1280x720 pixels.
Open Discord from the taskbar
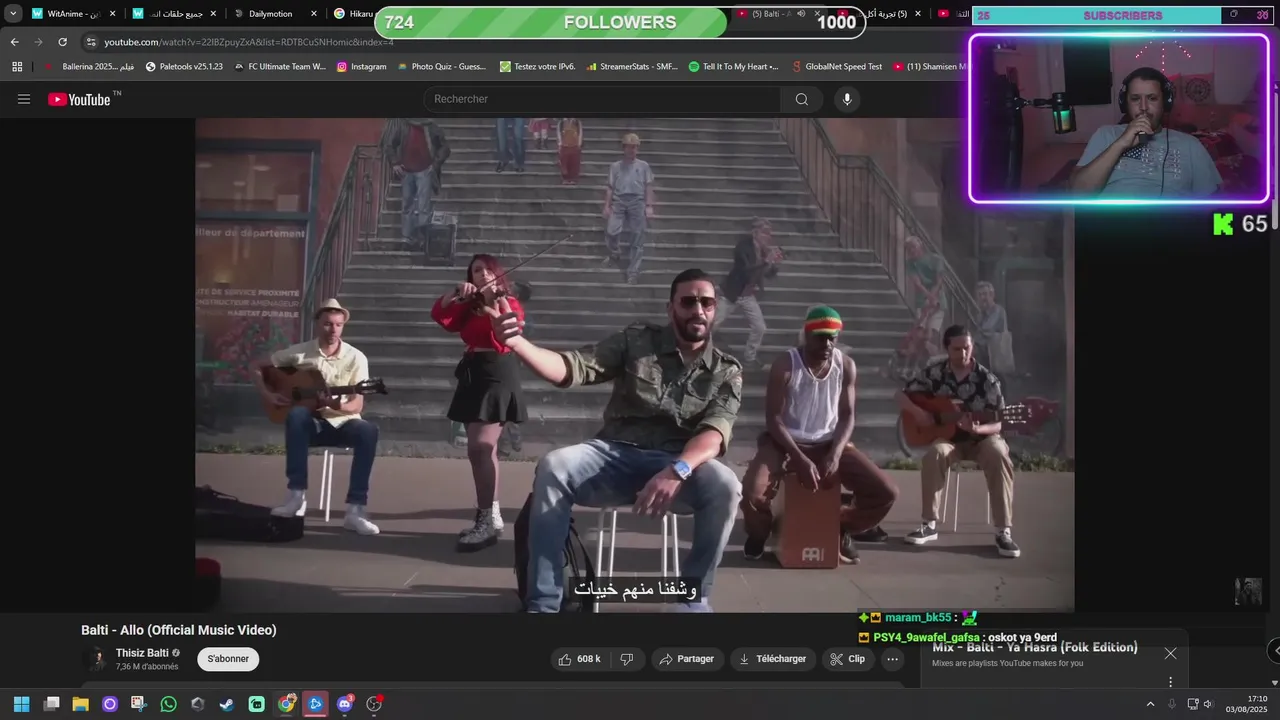(x=345, y=704)
